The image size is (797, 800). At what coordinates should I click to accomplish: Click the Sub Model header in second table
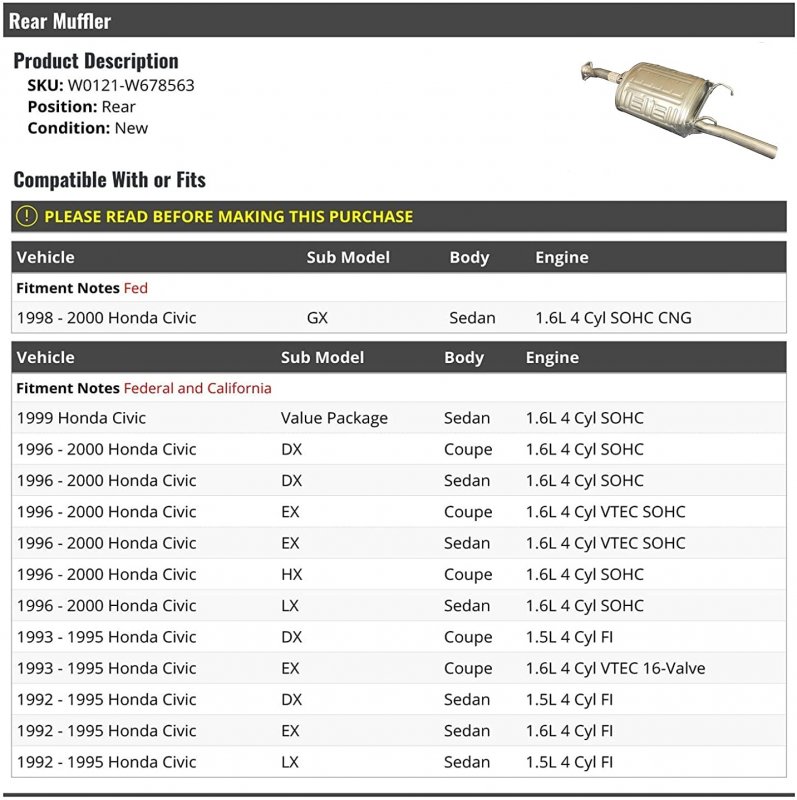[322, 357]
